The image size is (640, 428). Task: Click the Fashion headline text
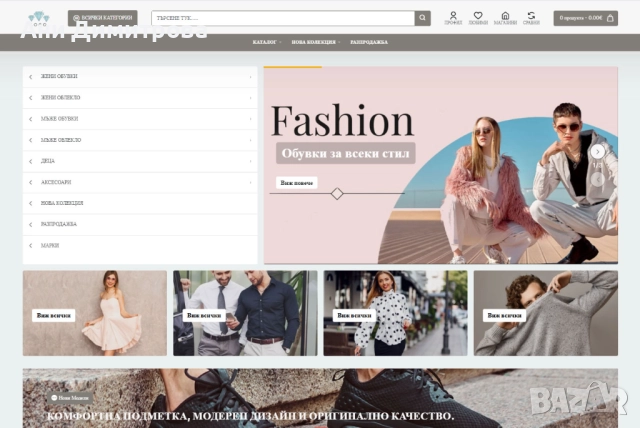(342, 121)
